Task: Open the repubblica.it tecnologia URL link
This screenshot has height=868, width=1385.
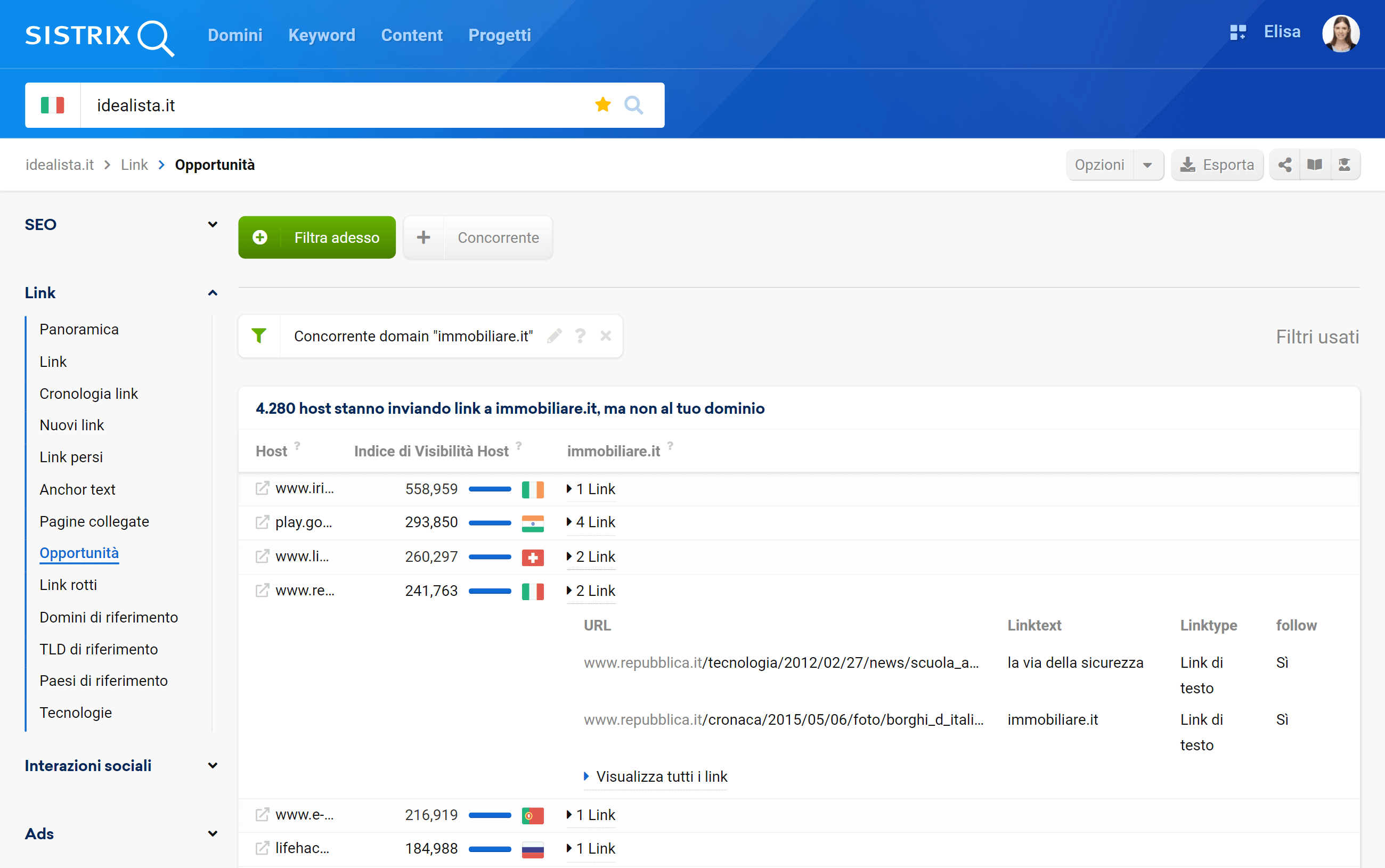Action: [781, 662]
